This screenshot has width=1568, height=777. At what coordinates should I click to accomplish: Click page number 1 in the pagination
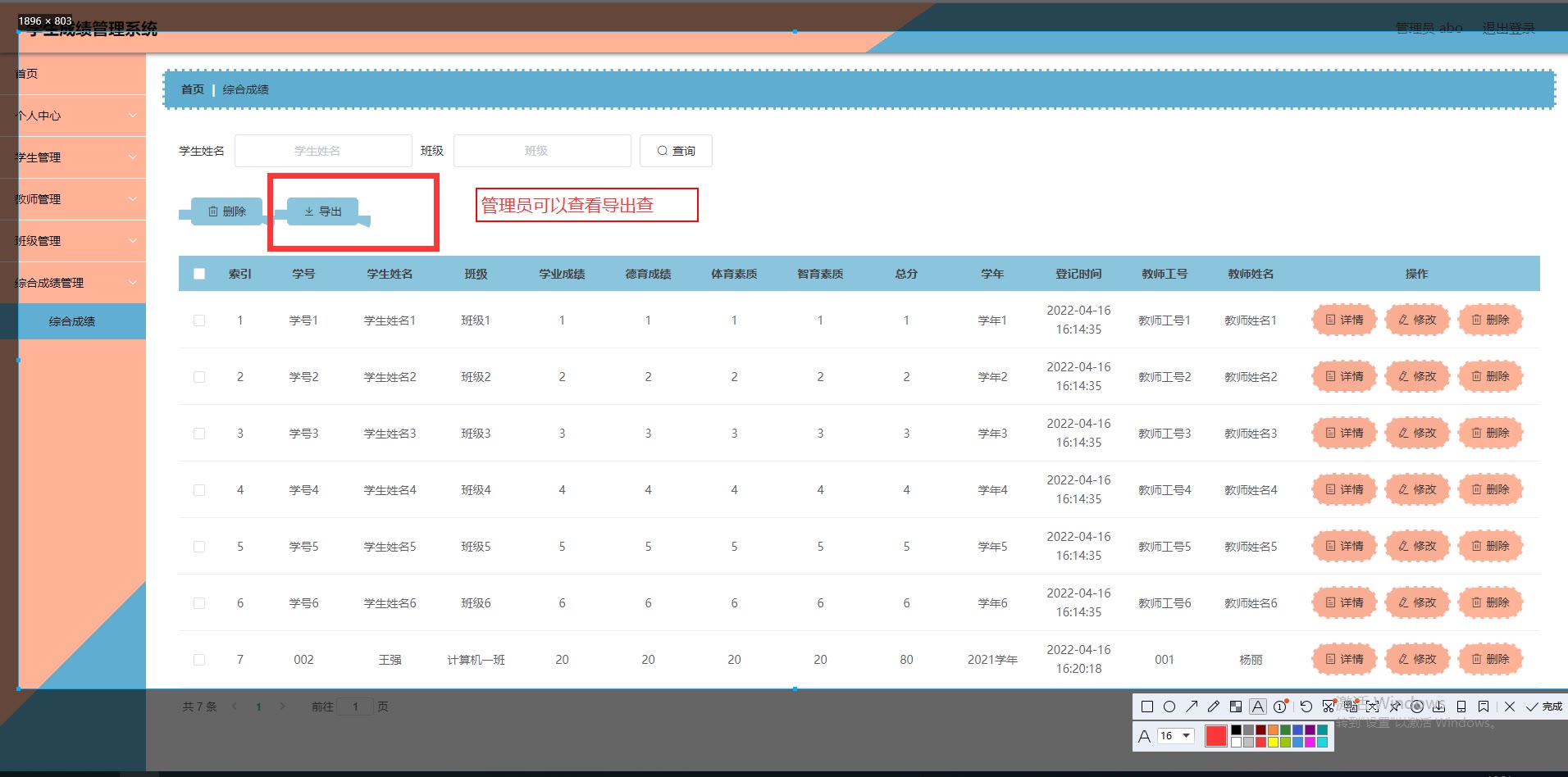258,707
